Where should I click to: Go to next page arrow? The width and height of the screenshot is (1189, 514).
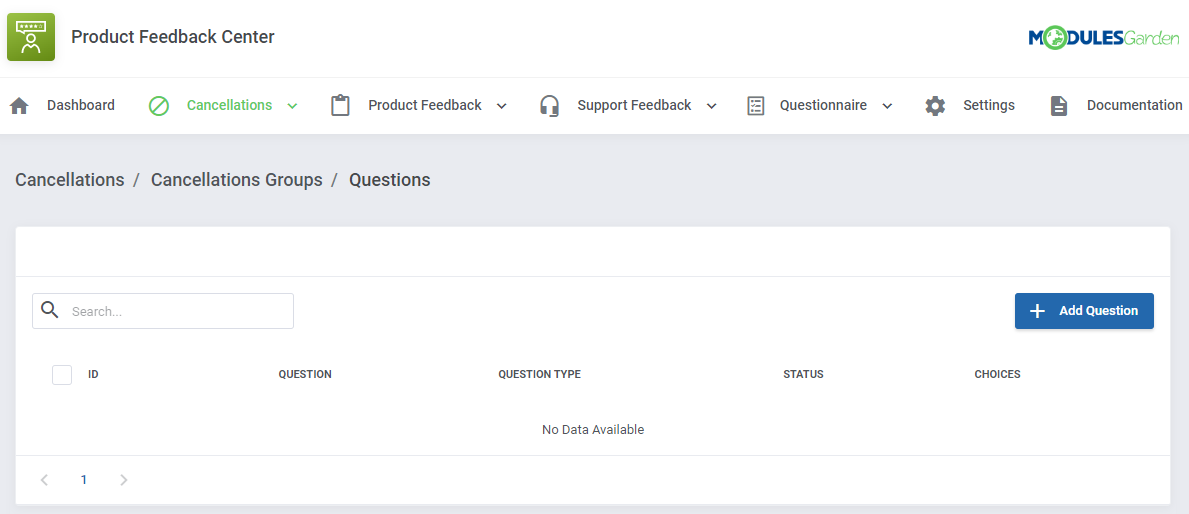click(124, 480)
